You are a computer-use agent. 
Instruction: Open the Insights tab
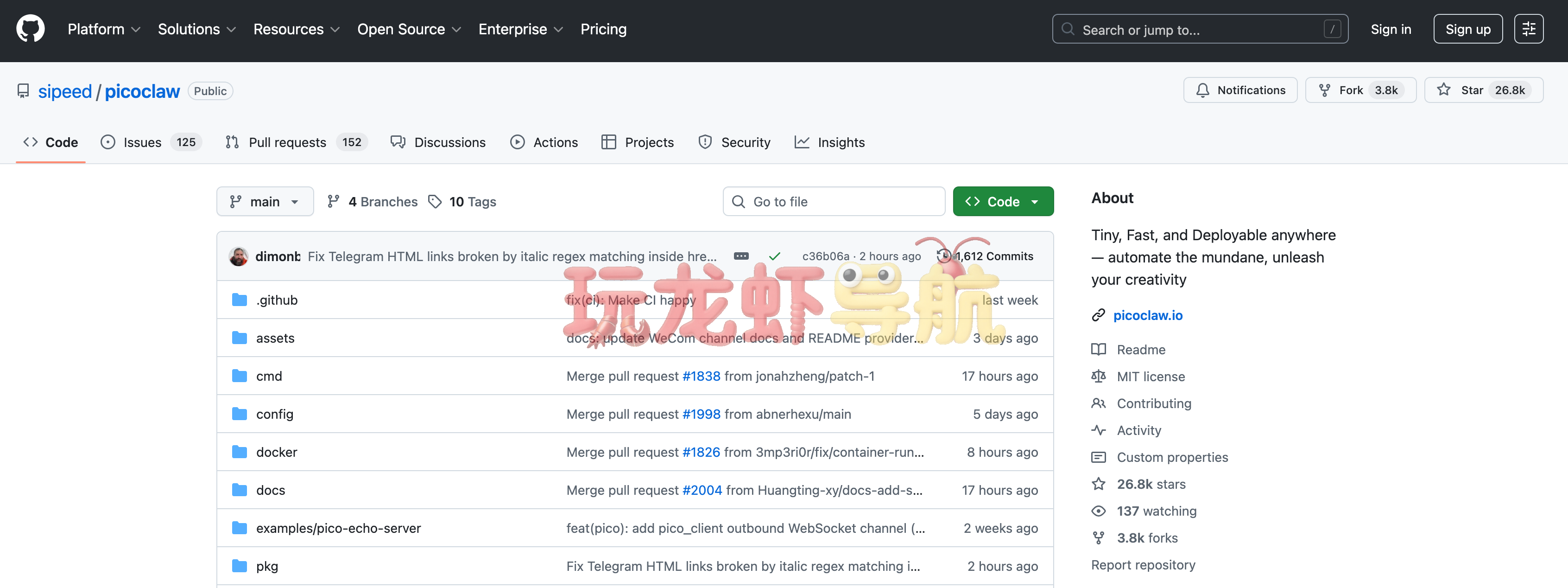pos(829,142)
